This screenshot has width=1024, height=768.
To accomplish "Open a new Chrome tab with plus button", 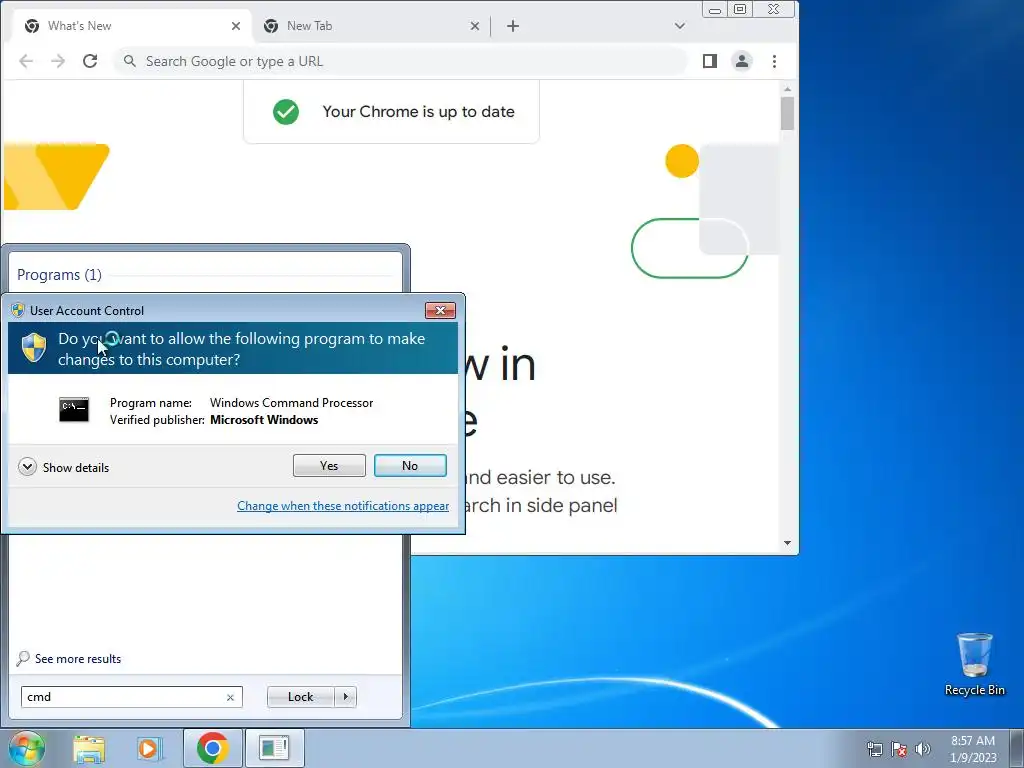I will pos(513,26).
